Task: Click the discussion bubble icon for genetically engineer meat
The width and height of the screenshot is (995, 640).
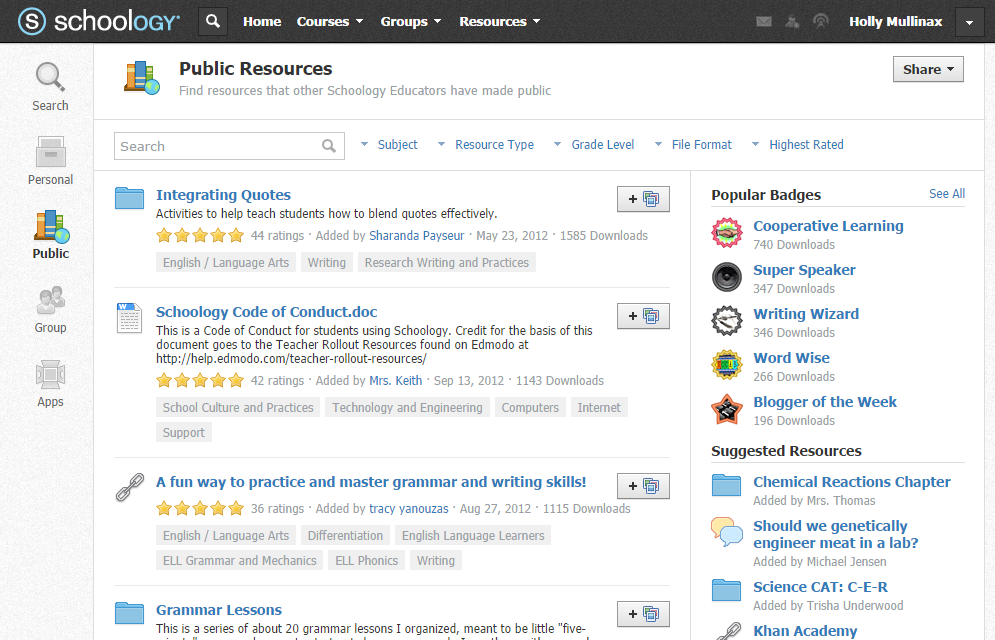Action: click(727, 532)
